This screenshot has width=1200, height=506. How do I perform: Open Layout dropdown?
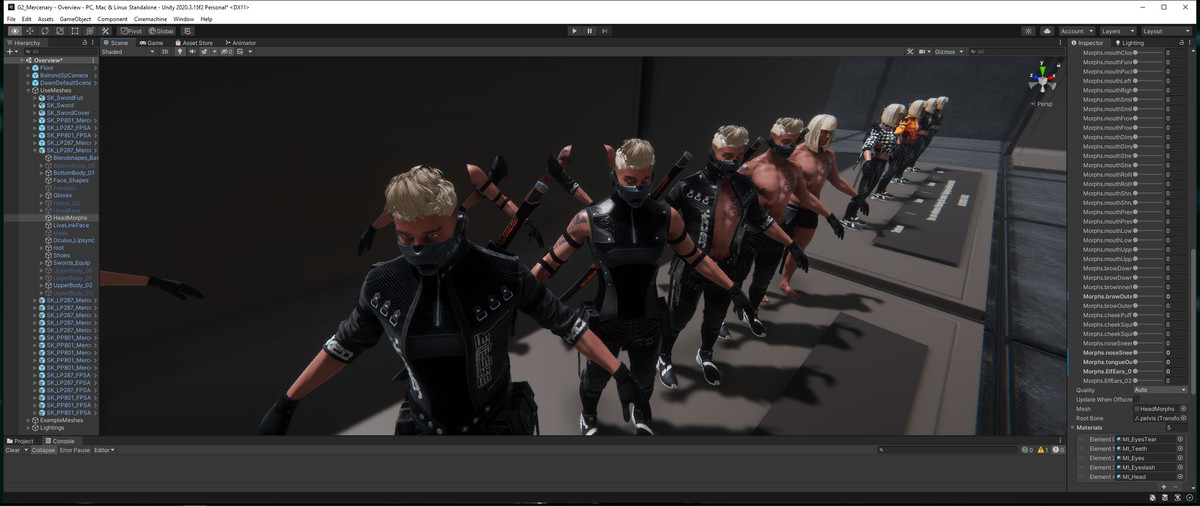click(1166, 31)
